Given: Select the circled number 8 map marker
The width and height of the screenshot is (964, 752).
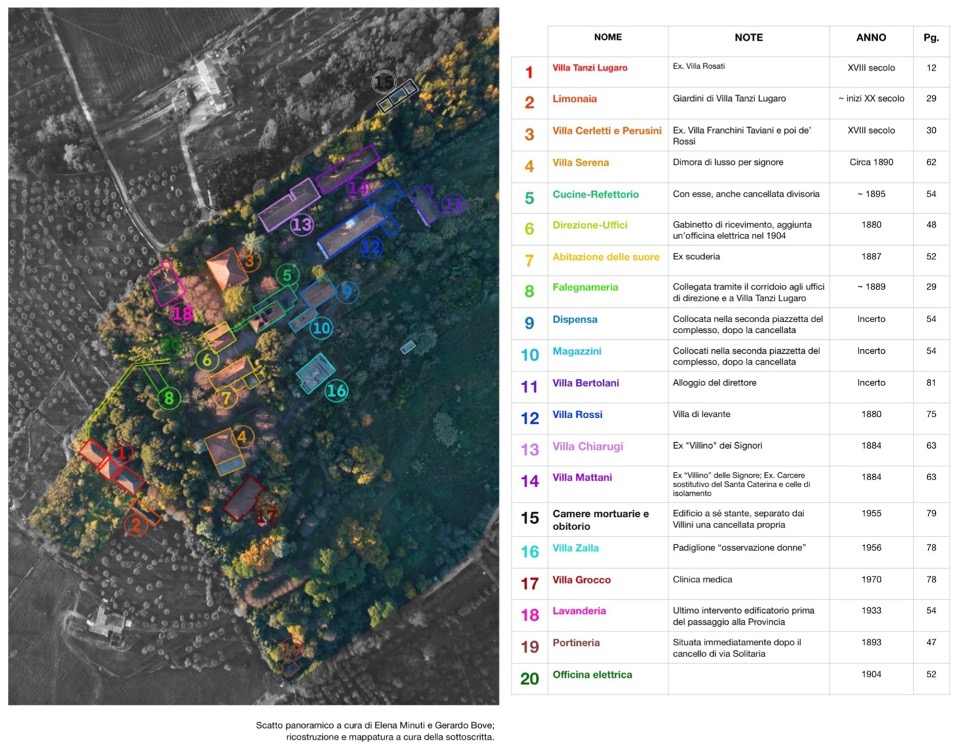Looking at the screenshot, I should click(168, 398).
